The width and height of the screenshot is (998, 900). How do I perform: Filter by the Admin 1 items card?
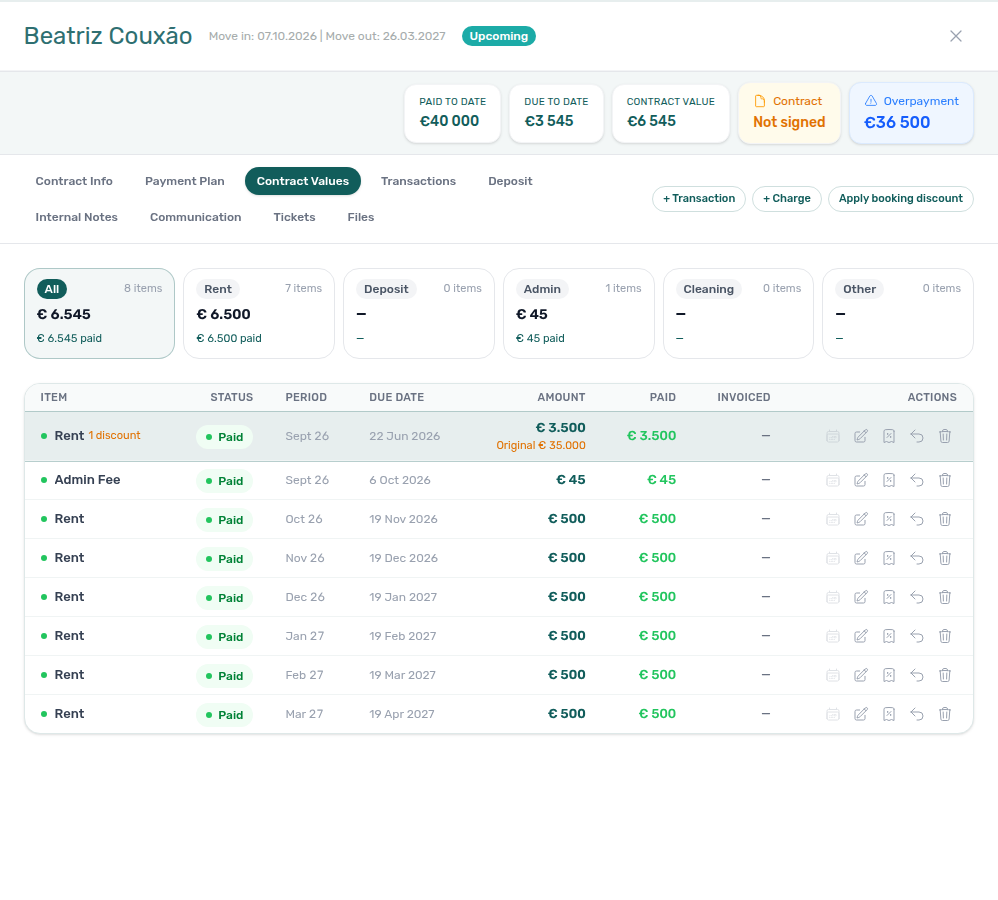(579, 313)
